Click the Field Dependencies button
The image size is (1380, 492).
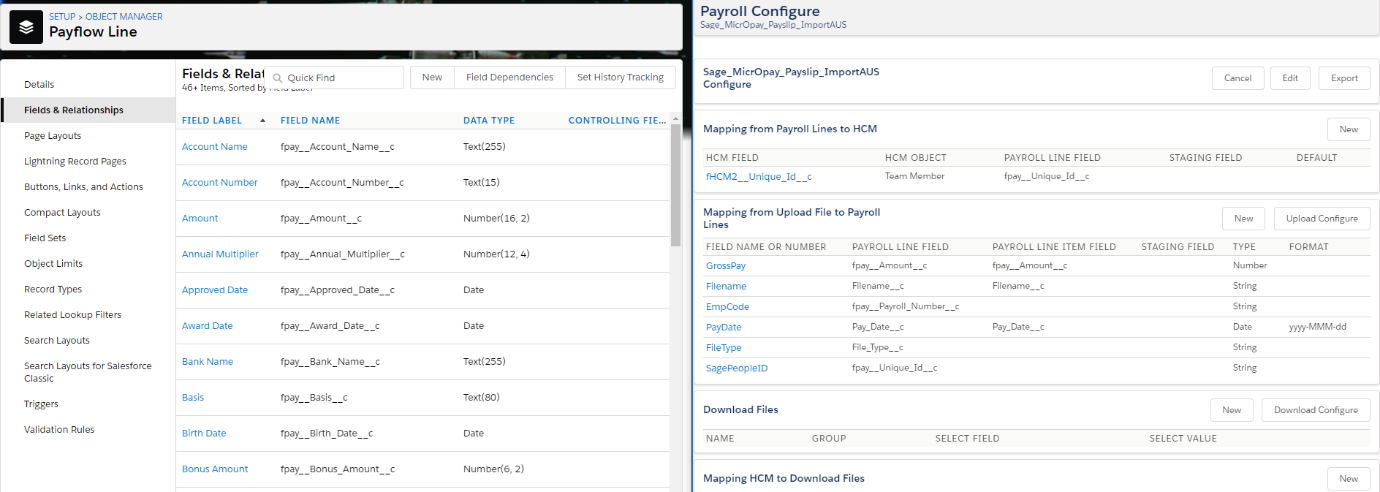[509, 77]
